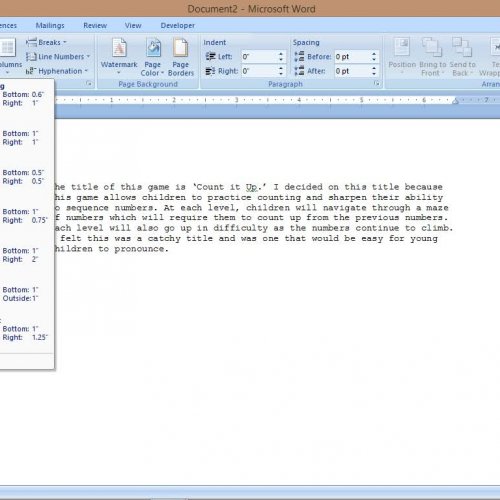500x500 pixels.
Task: Open the Page Setup dialog launcher
Action: tap(89, 83)
